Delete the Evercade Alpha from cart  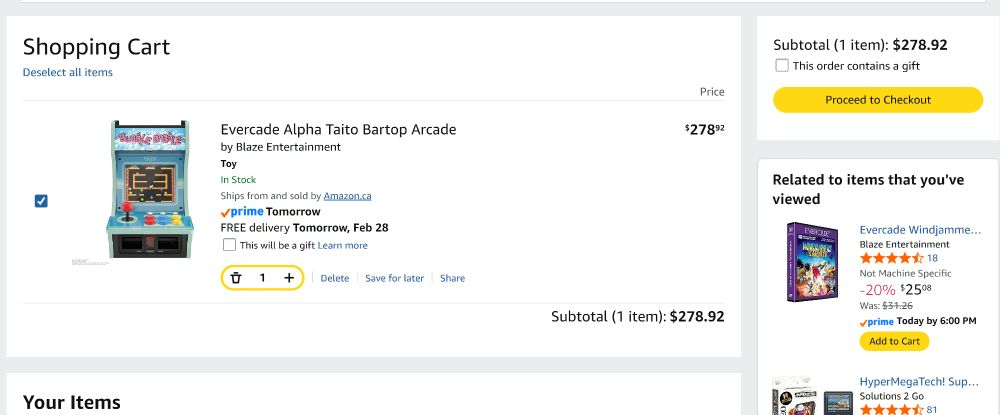point(335,278)
